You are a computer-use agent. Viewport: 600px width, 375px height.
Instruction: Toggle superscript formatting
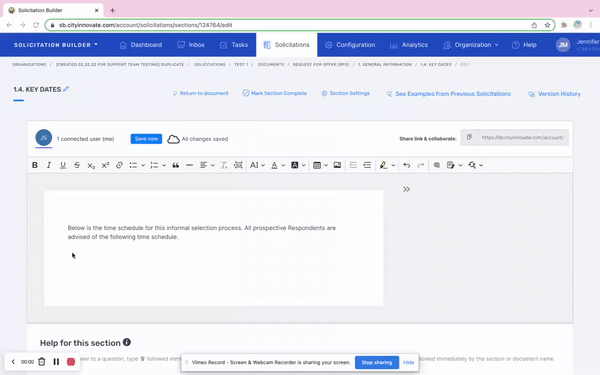point(105,165)
